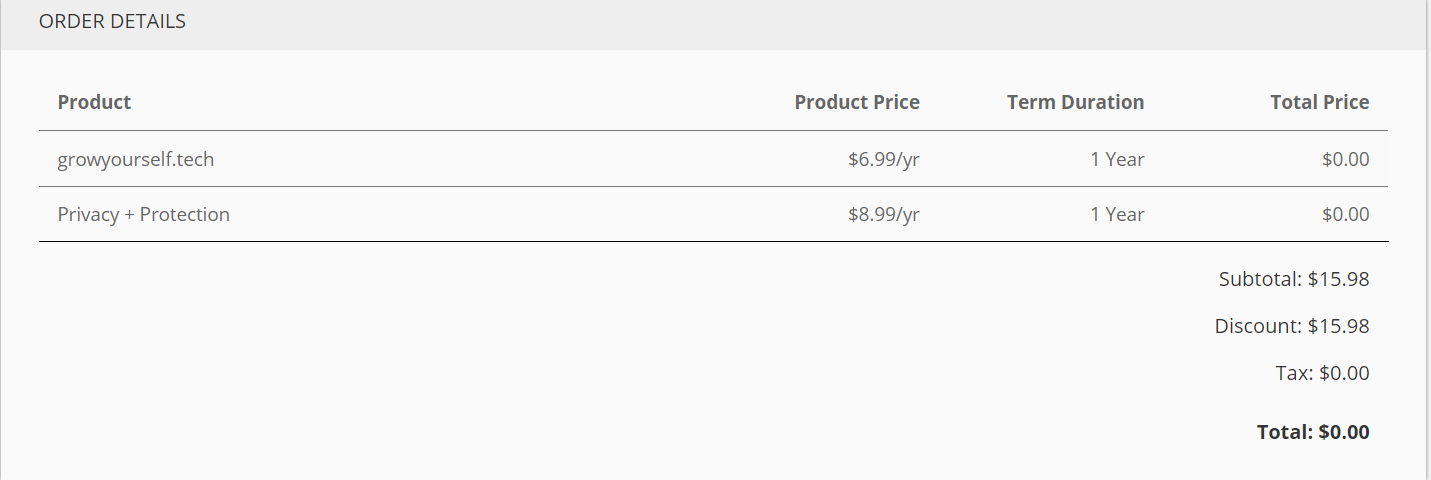Screen dimensions: 1431x480
Task: Select 1 Year term for Privacy + Protection
Action: coord(1117,214)
